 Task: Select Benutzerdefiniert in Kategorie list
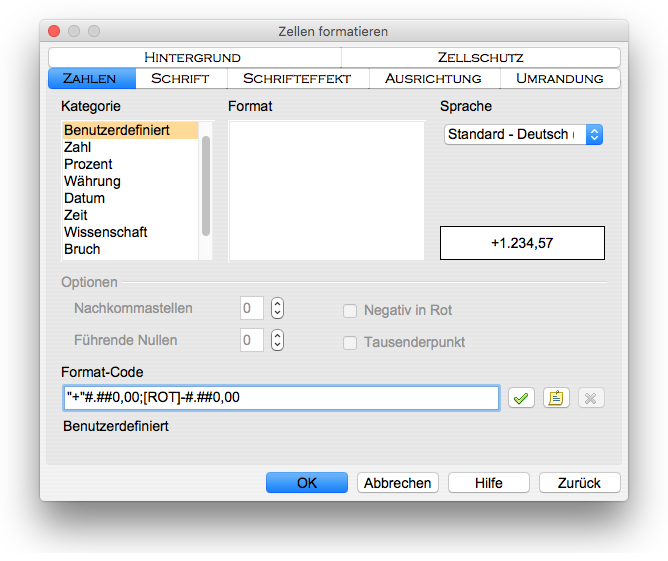pos(130,130)
